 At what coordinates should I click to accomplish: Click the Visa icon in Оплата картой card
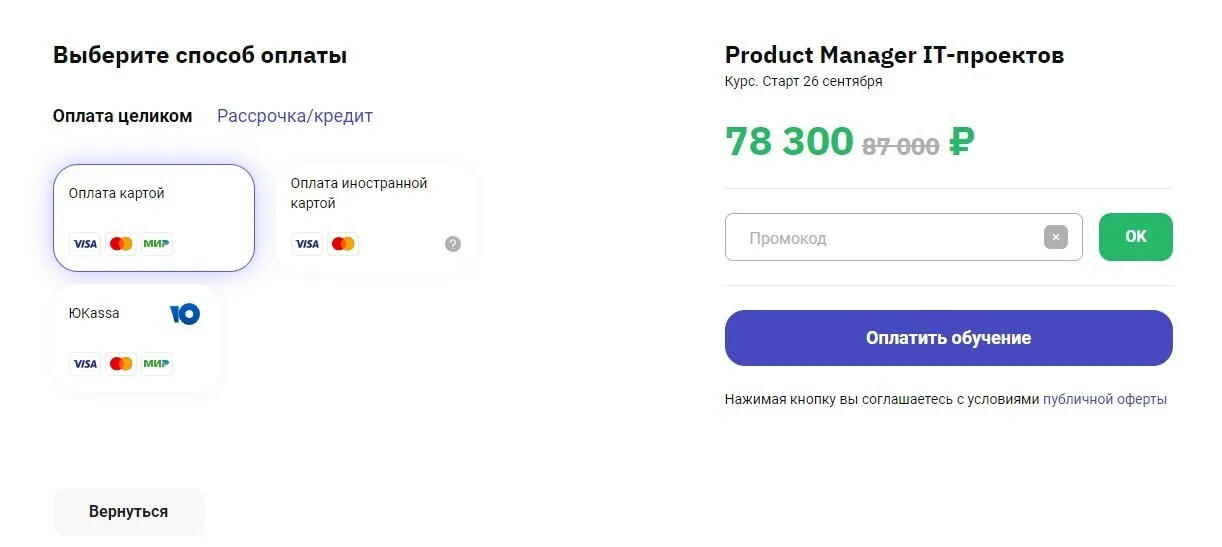pos(85,244)
